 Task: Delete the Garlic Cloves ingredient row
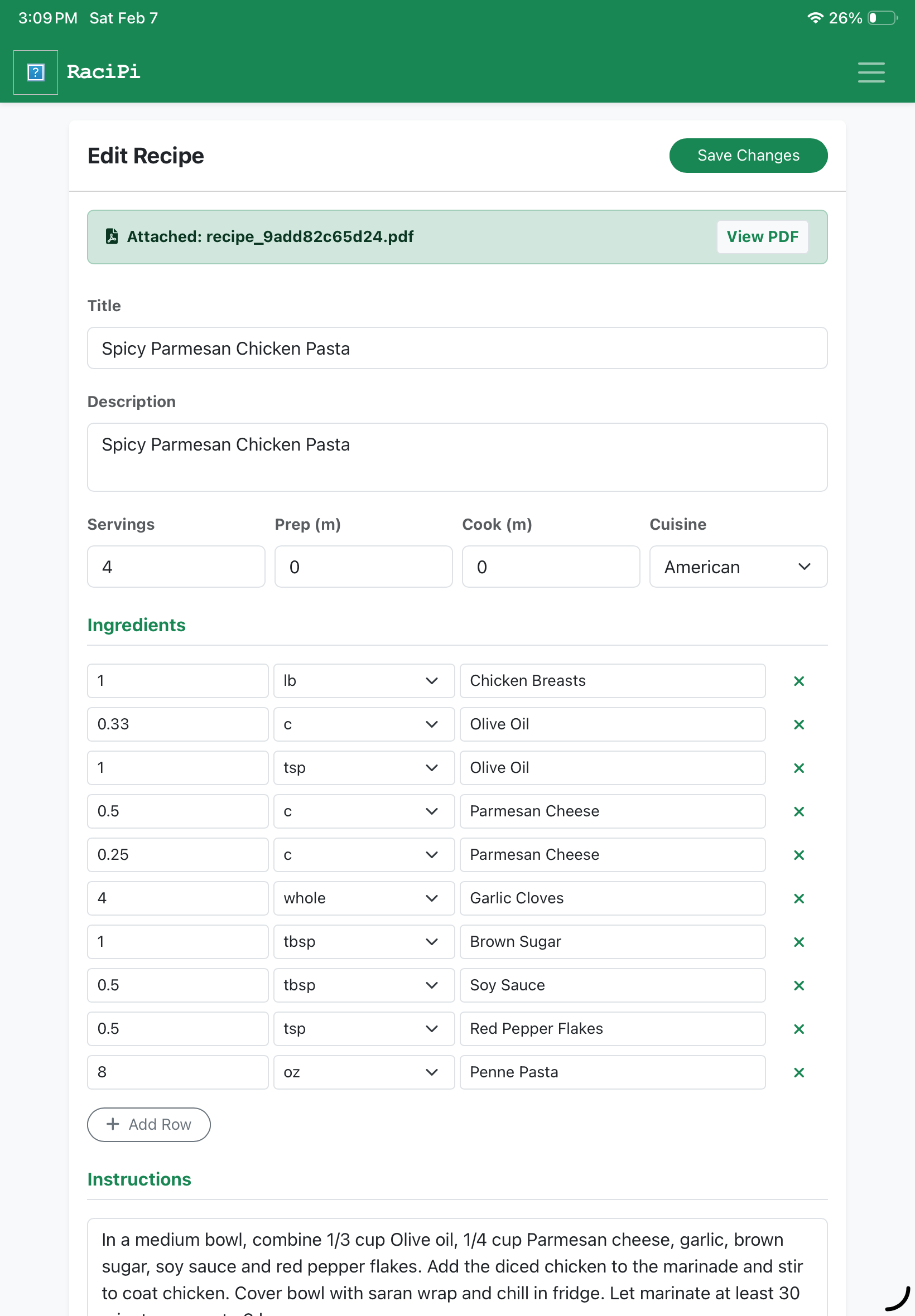tap(798, 898)
